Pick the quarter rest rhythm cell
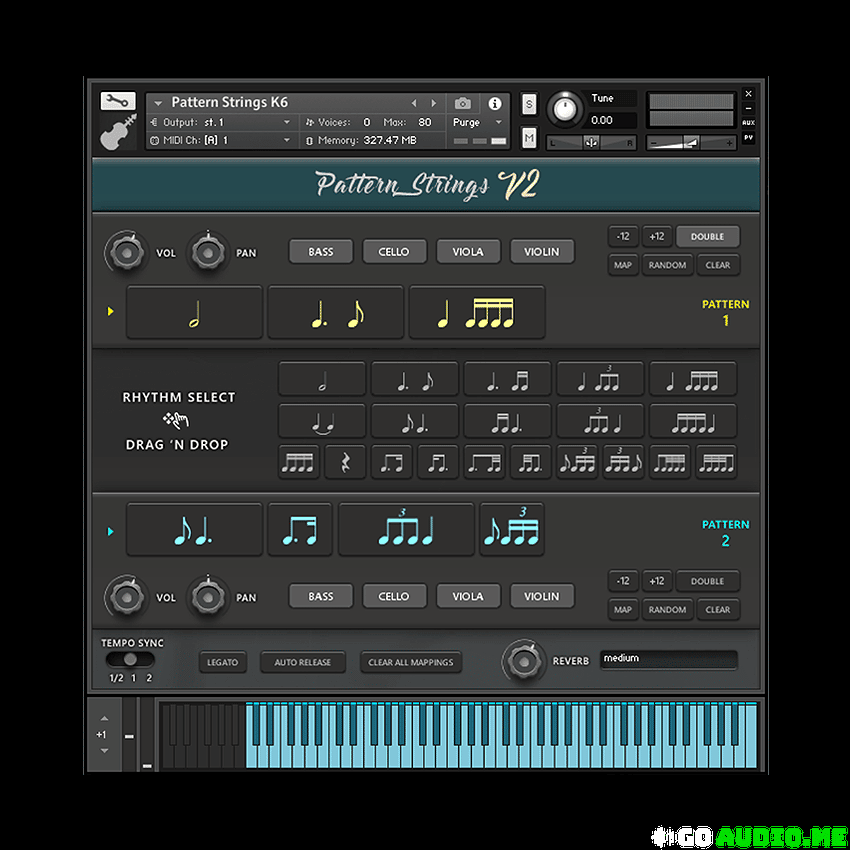The width and height of the screenshot is (850, 850). (x=345, y=462)
